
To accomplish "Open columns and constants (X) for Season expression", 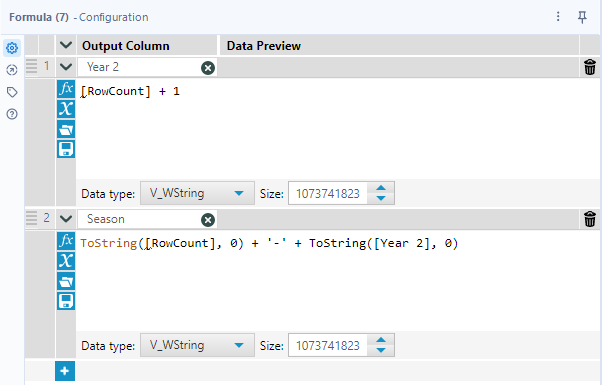I will [x=66, y=261].
